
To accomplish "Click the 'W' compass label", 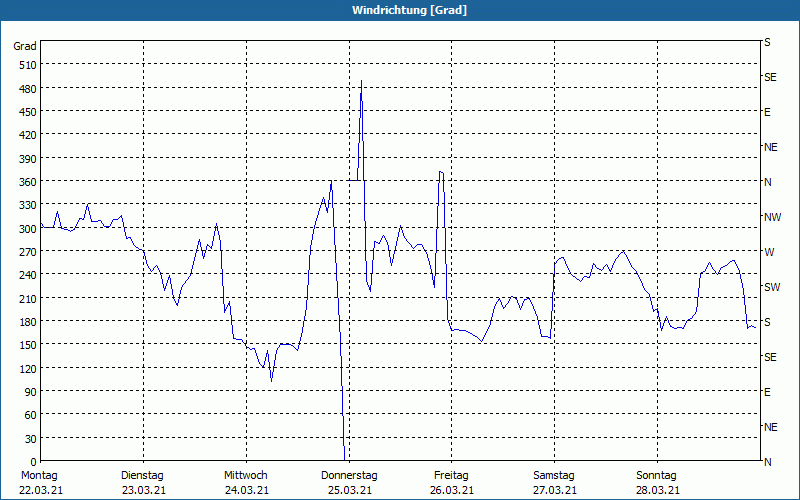I will [x=769, y=252].
